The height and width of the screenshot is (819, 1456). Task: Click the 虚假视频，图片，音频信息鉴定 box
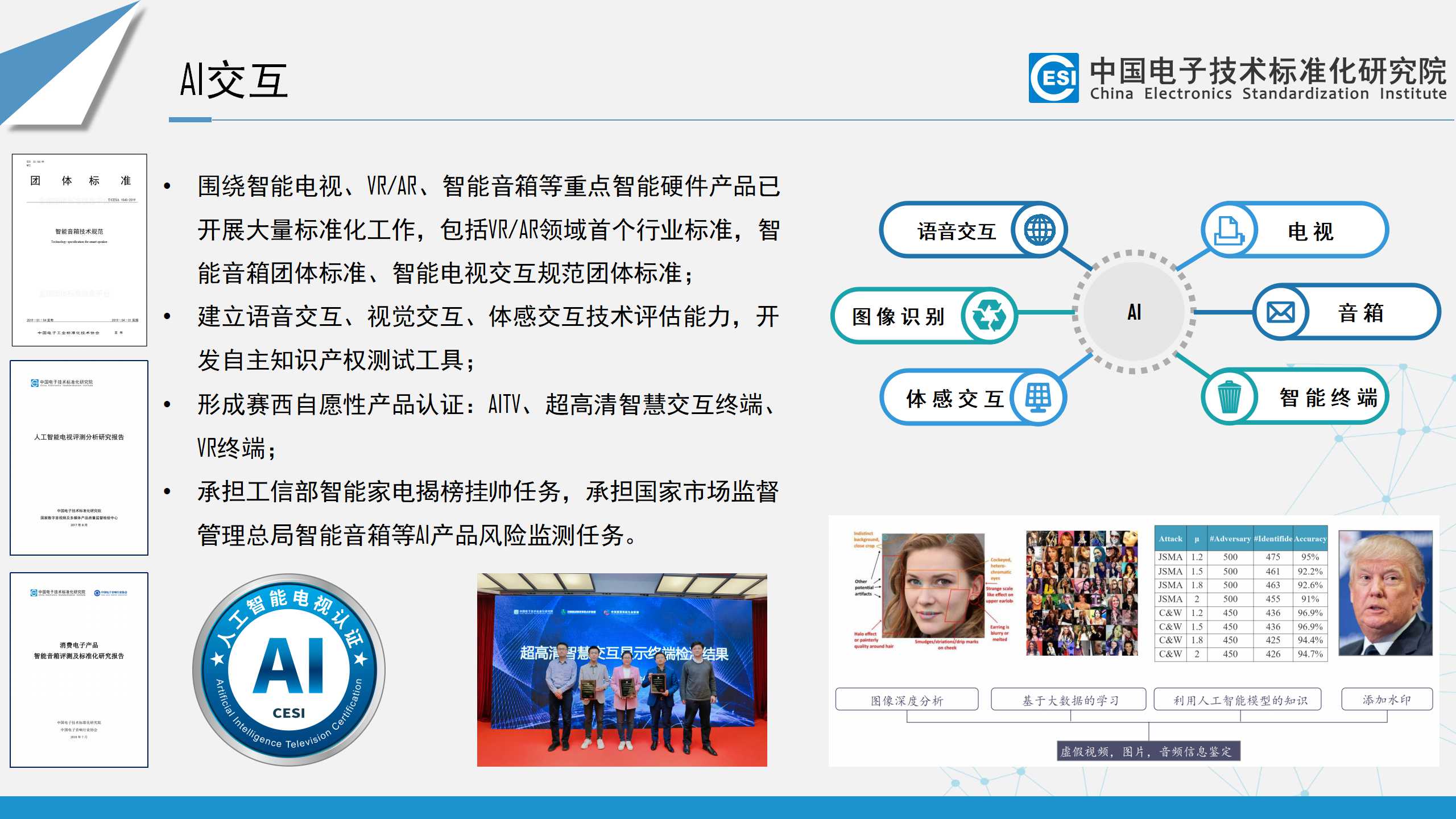point(1148,751)
